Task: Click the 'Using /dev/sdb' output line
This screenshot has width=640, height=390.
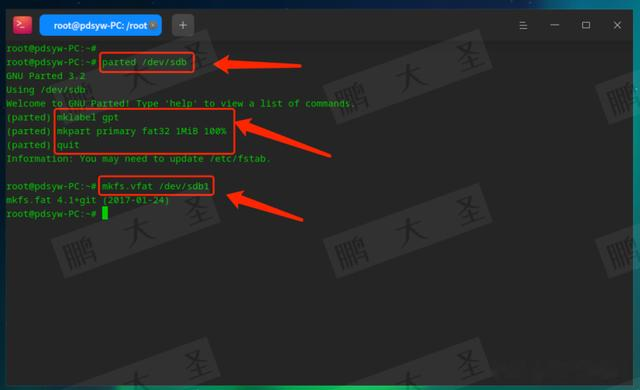Action: (46, 90)
